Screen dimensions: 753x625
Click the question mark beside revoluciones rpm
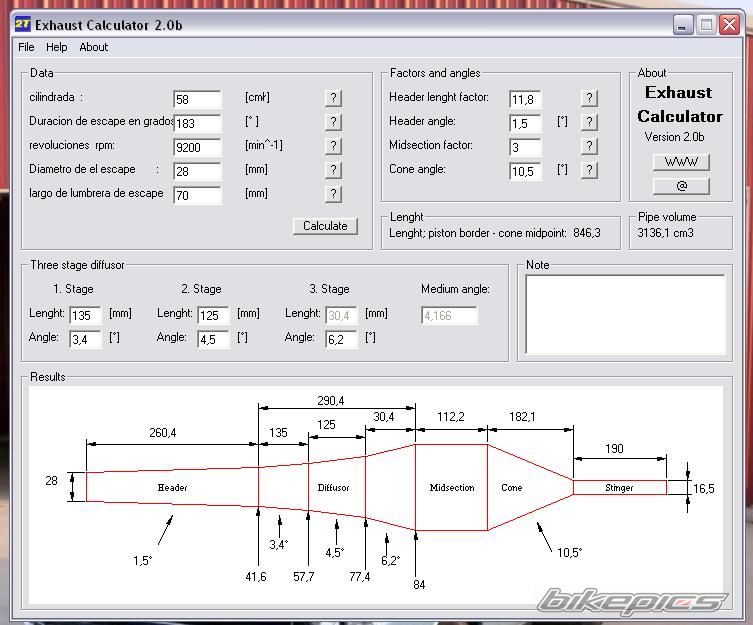point(333,146)
